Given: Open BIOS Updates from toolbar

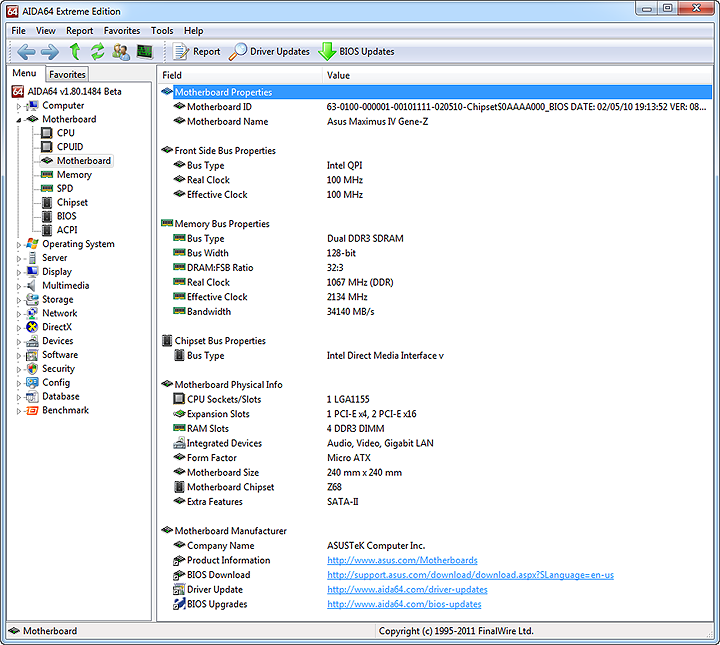Looking at the screenshot, I should (x=356, y=51).
